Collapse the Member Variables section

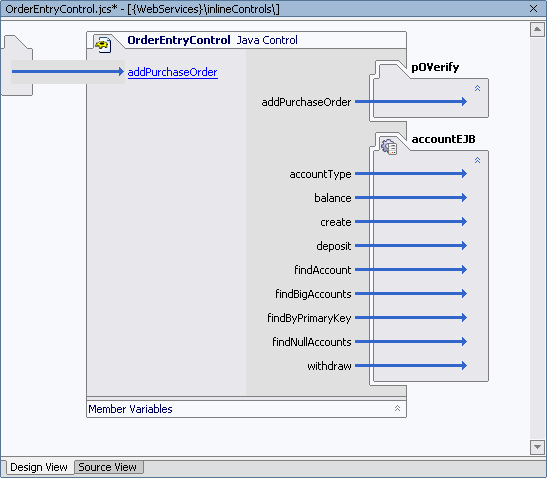397,408
